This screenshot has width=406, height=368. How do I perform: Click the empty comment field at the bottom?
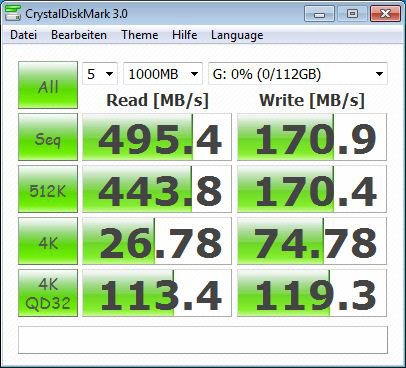pyautogui.click(x=203, y=340)
